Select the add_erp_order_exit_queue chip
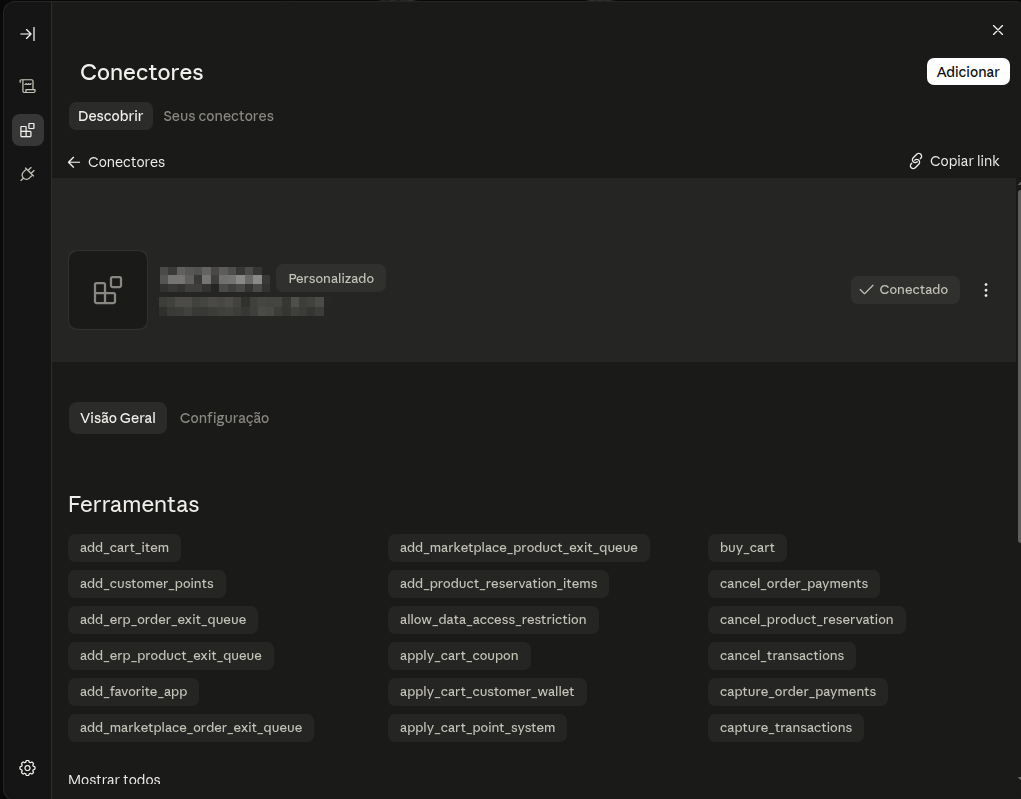Screen dimensions: 1021x799 click(x=163, y=620)
